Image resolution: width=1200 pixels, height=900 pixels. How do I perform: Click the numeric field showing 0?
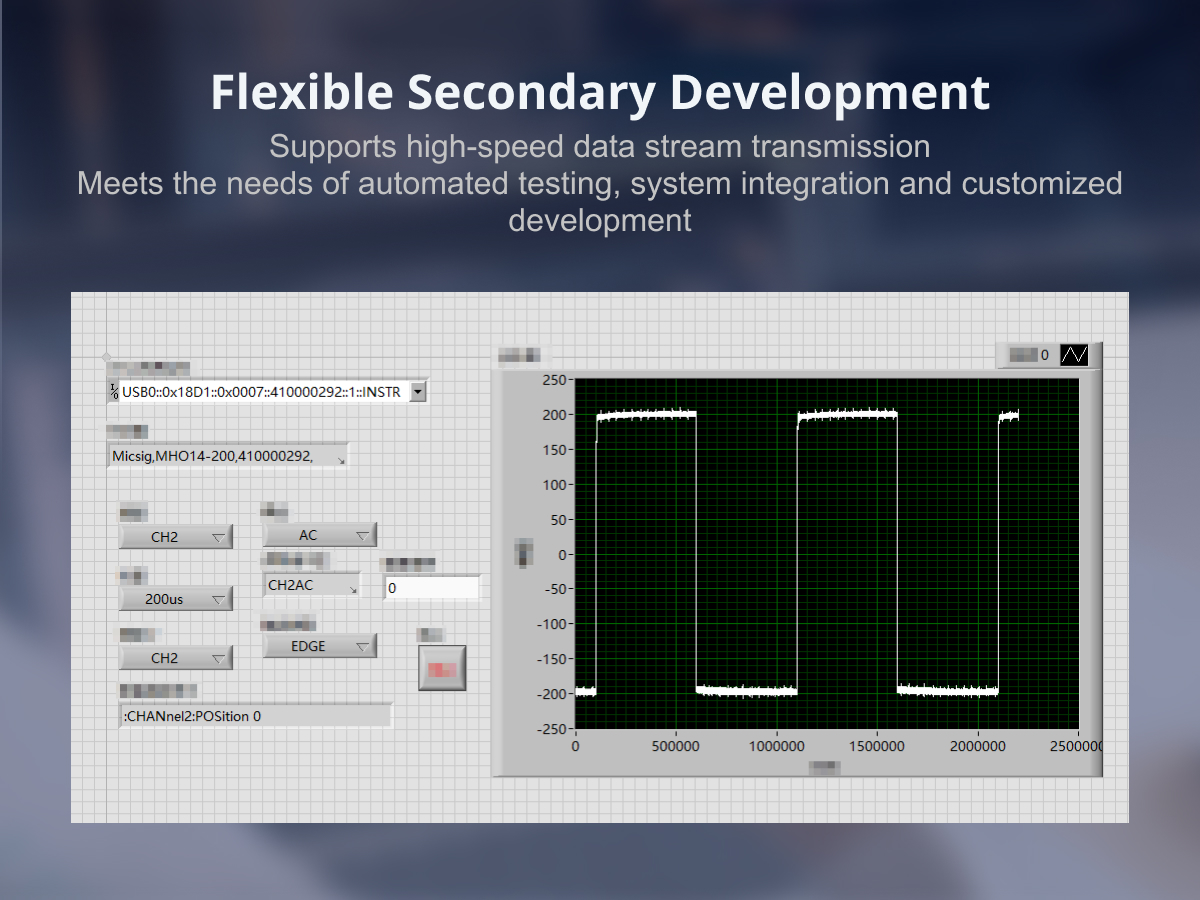[431, 588]
